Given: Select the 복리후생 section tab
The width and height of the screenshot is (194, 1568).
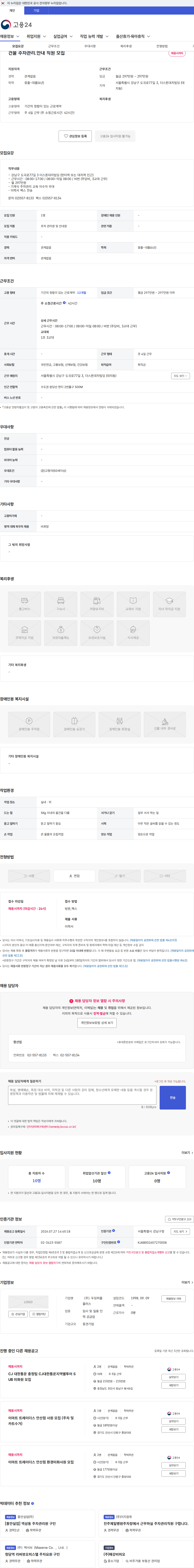Looking at the screenshot, I should (126, 46).
